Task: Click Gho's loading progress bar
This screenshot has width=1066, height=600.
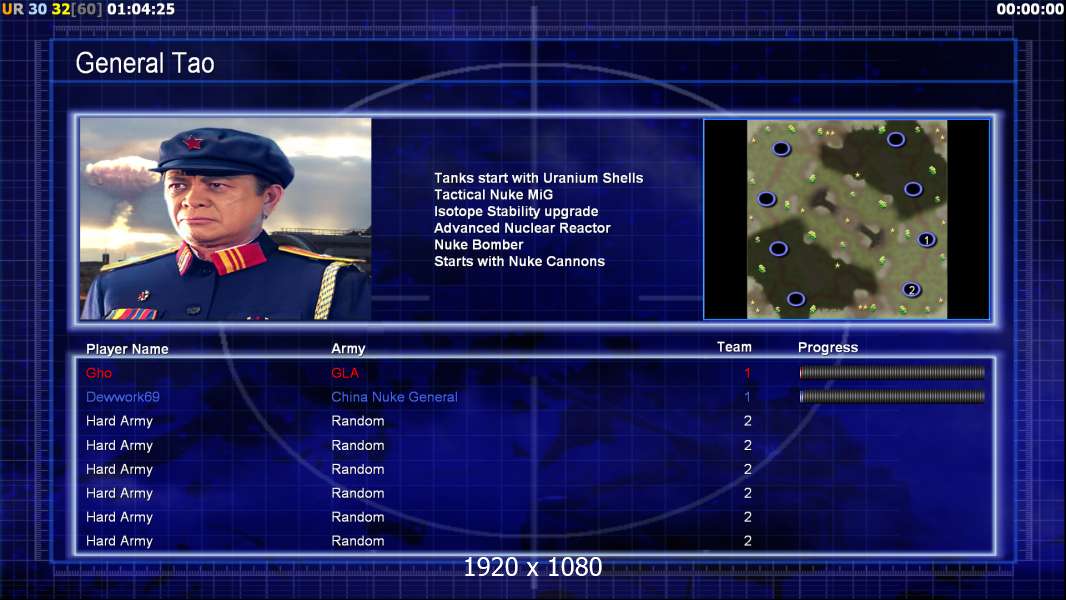Action: point(892,372)
